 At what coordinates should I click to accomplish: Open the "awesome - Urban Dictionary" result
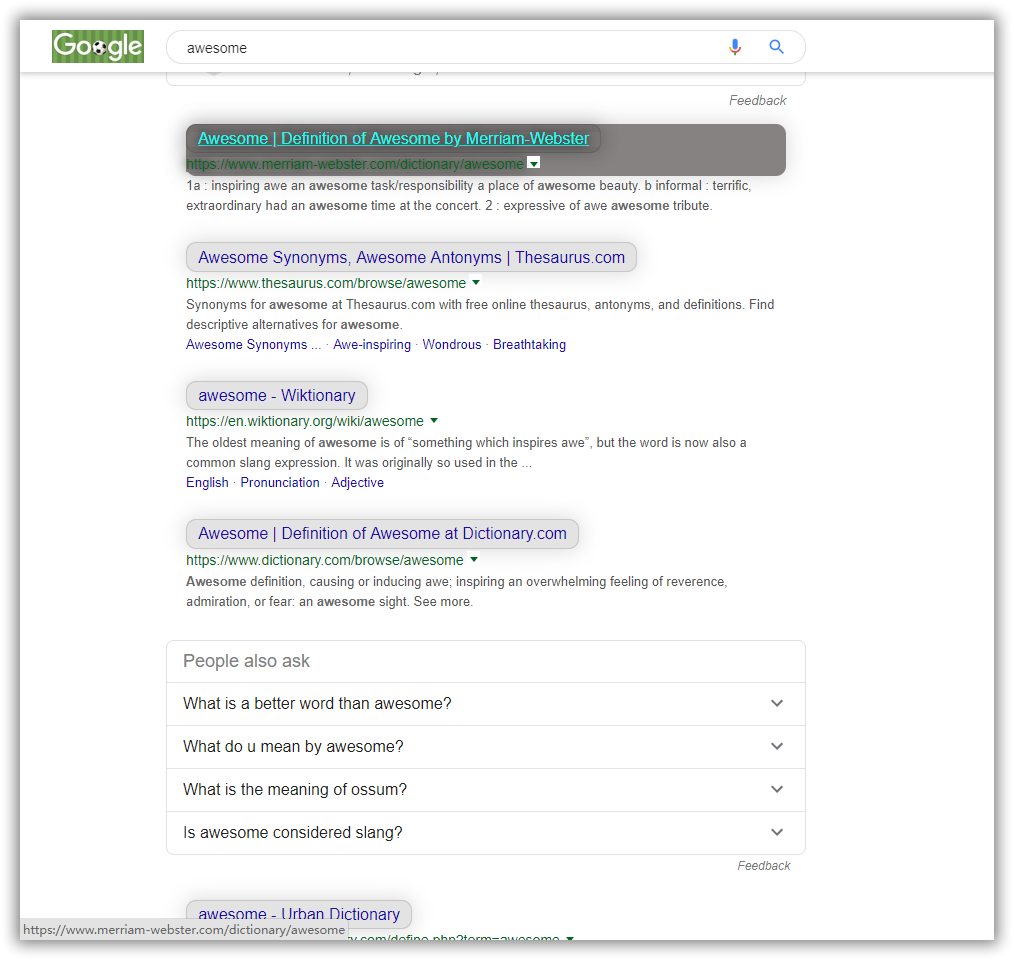[299, 913]
